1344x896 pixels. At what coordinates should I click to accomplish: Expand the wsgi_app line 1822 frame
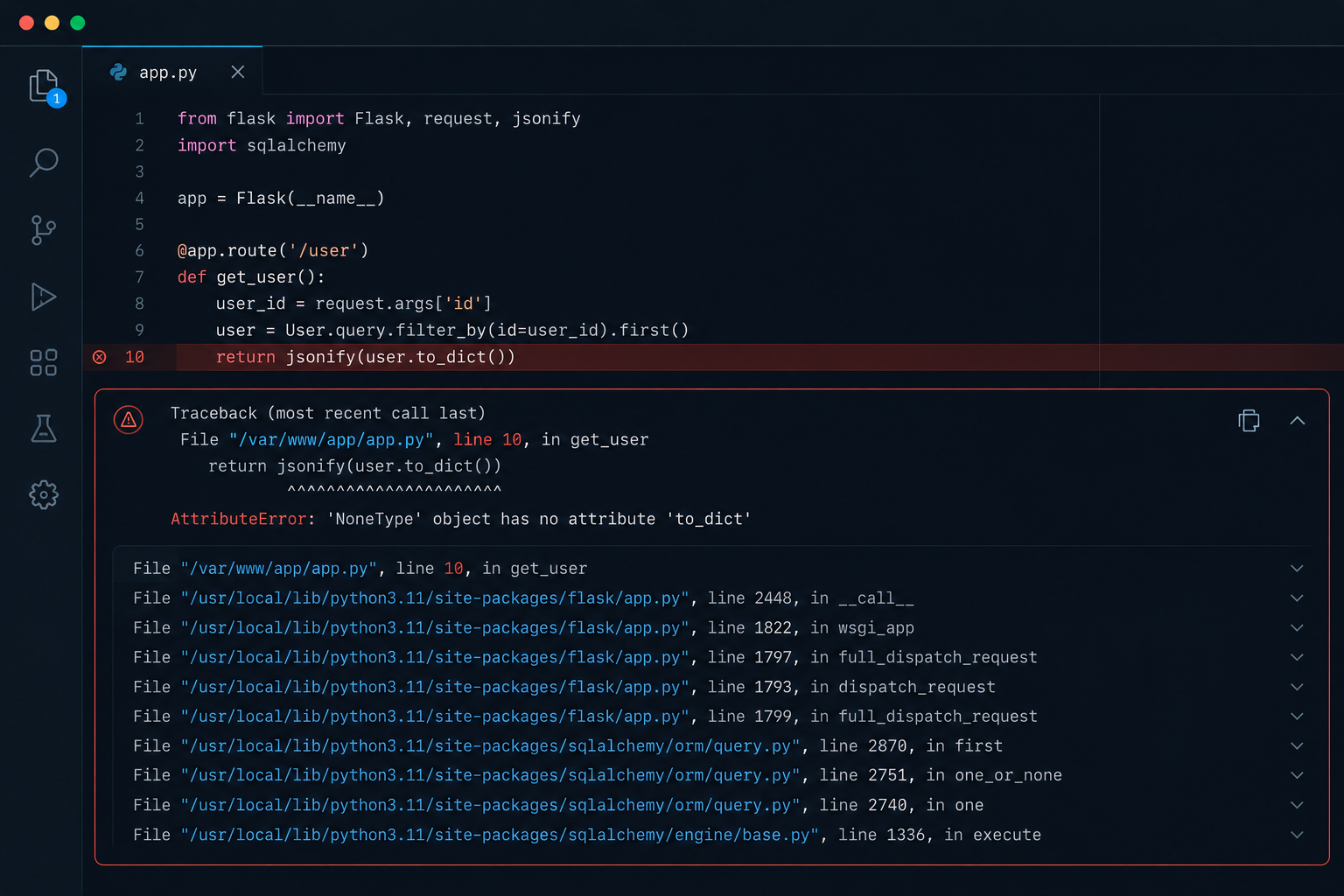tap(1297, 628)
